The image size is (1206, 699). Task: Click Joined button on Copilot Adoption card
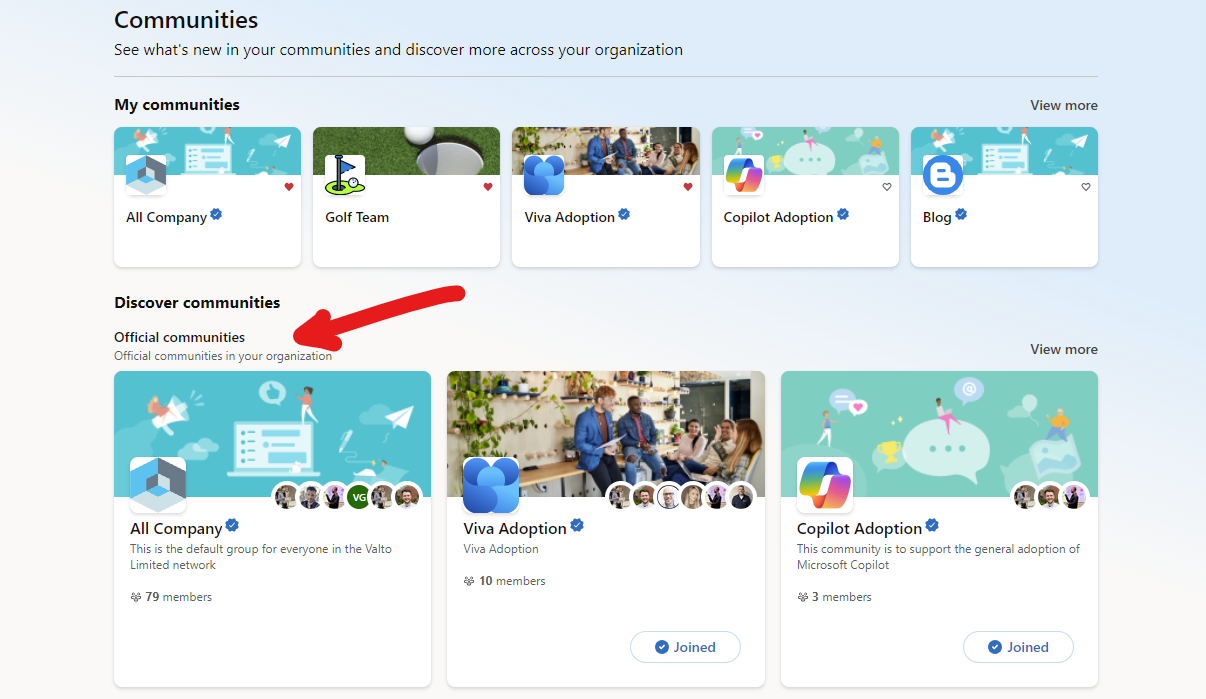(x=1018, y=647)
